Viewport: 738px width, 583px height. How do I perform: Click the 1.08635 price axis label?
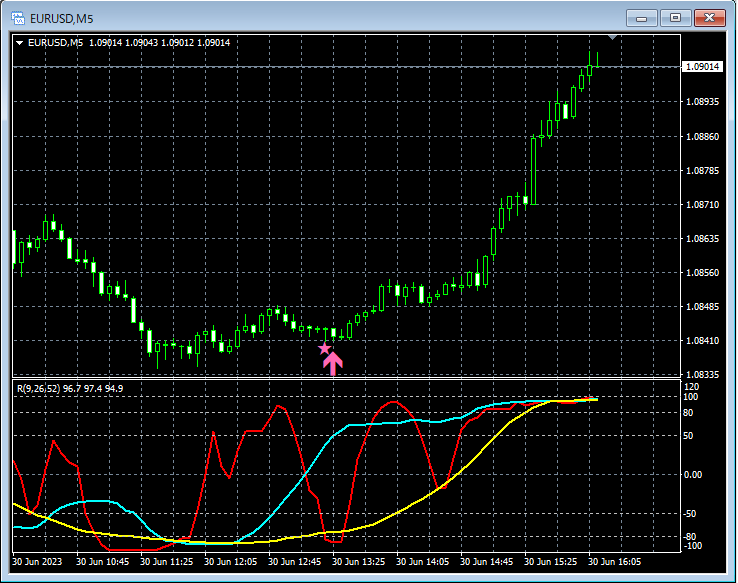click(702, 239)
